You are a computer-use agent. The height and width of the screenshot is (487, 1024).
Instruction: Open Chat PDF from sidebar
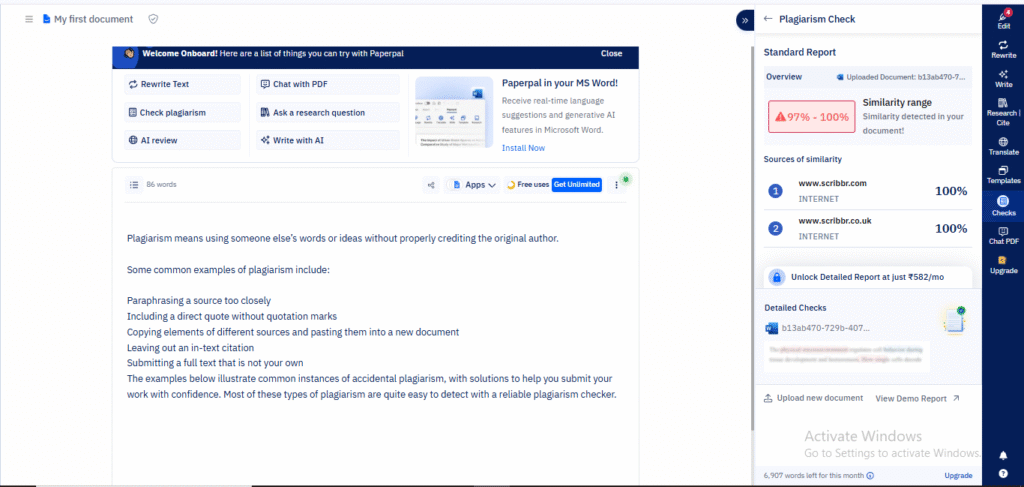tap(1003, 236)
